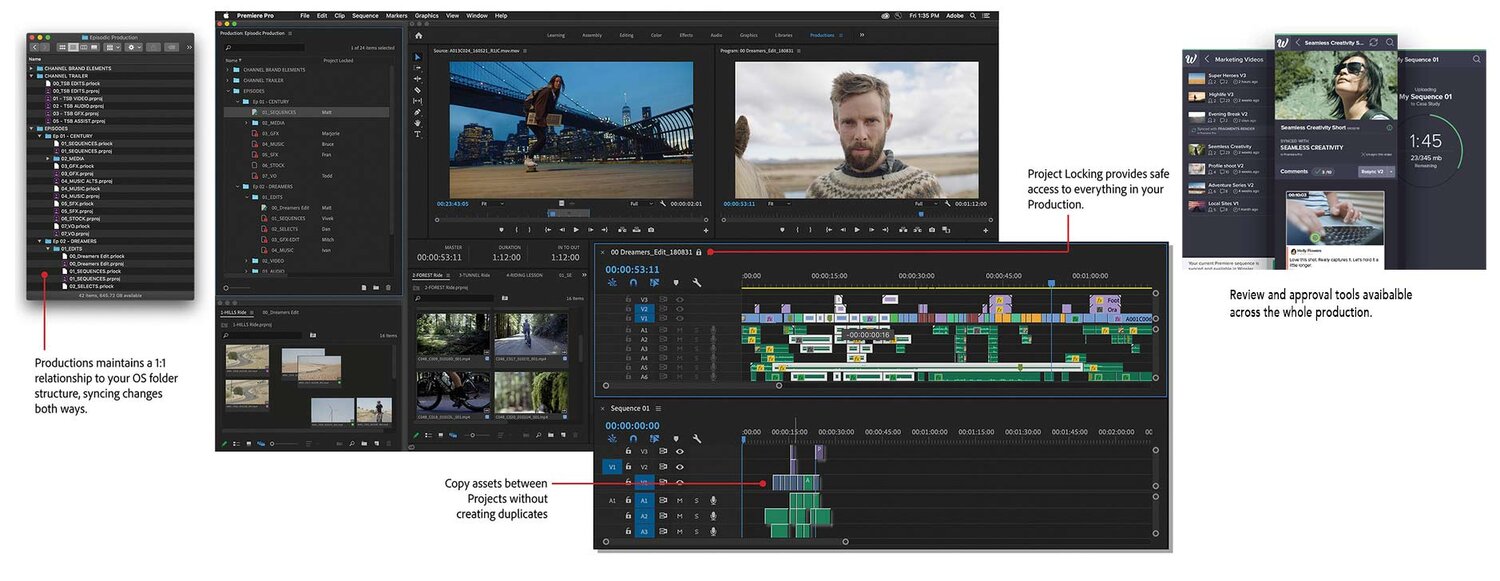Toggle lock on track A2 in Sequence 01
The image size is (1500, 581).
point(628,516)
